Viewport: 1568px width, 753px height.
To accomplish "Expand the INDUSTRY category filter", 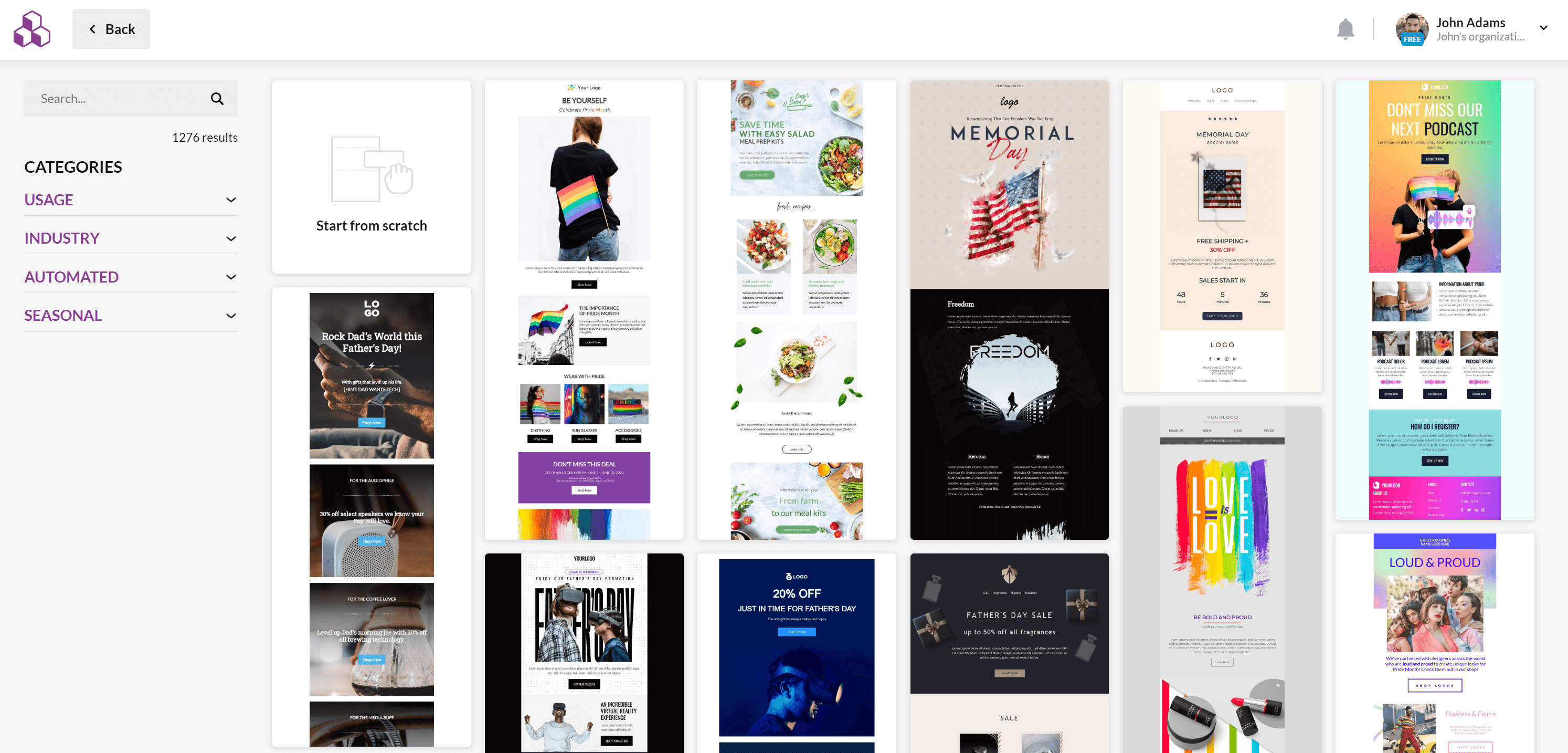I will [x=131, y=238].
